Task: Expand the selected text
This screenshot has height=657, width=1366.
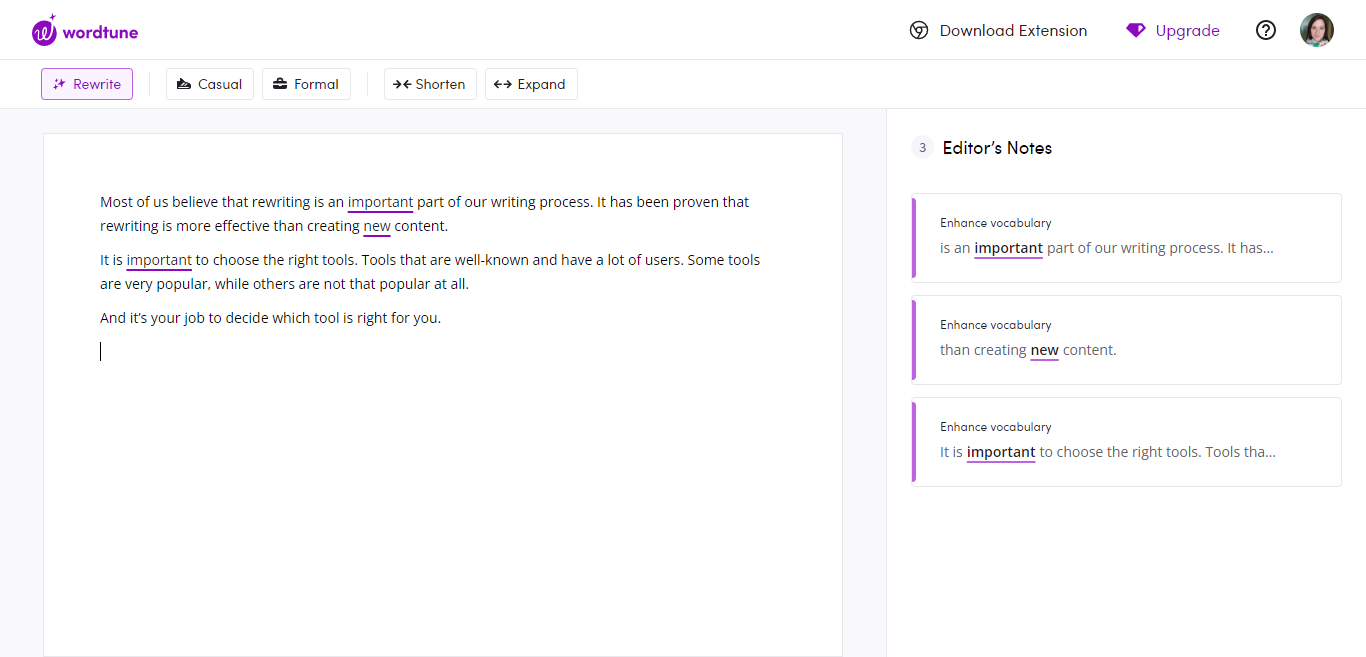Action: (x=531, y=84)
